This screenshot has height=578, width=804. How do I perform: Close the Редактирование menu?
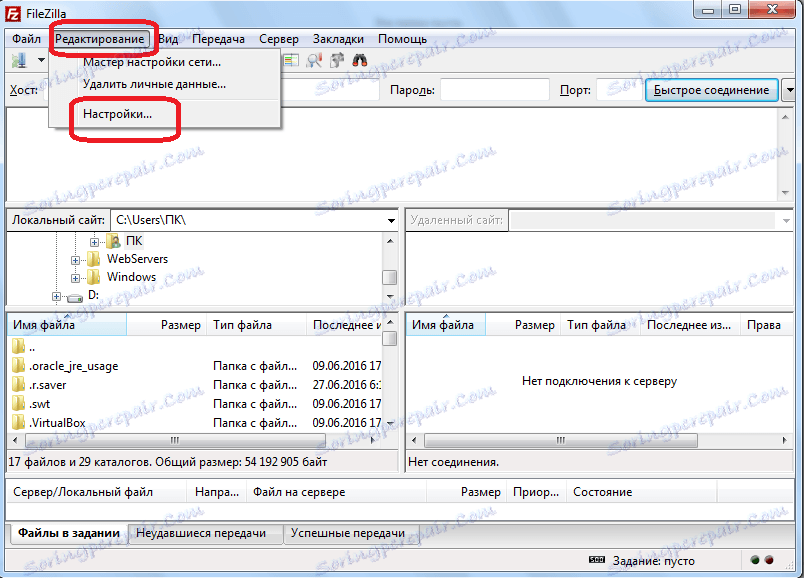tap(100, 39)
